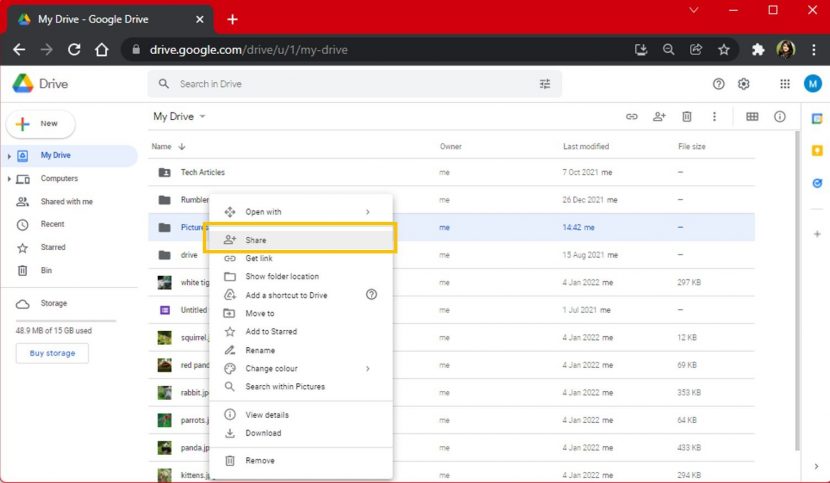This screenshot has width=830, height=483.
Task: Click the Last modified column header
Action: point(586,146)
